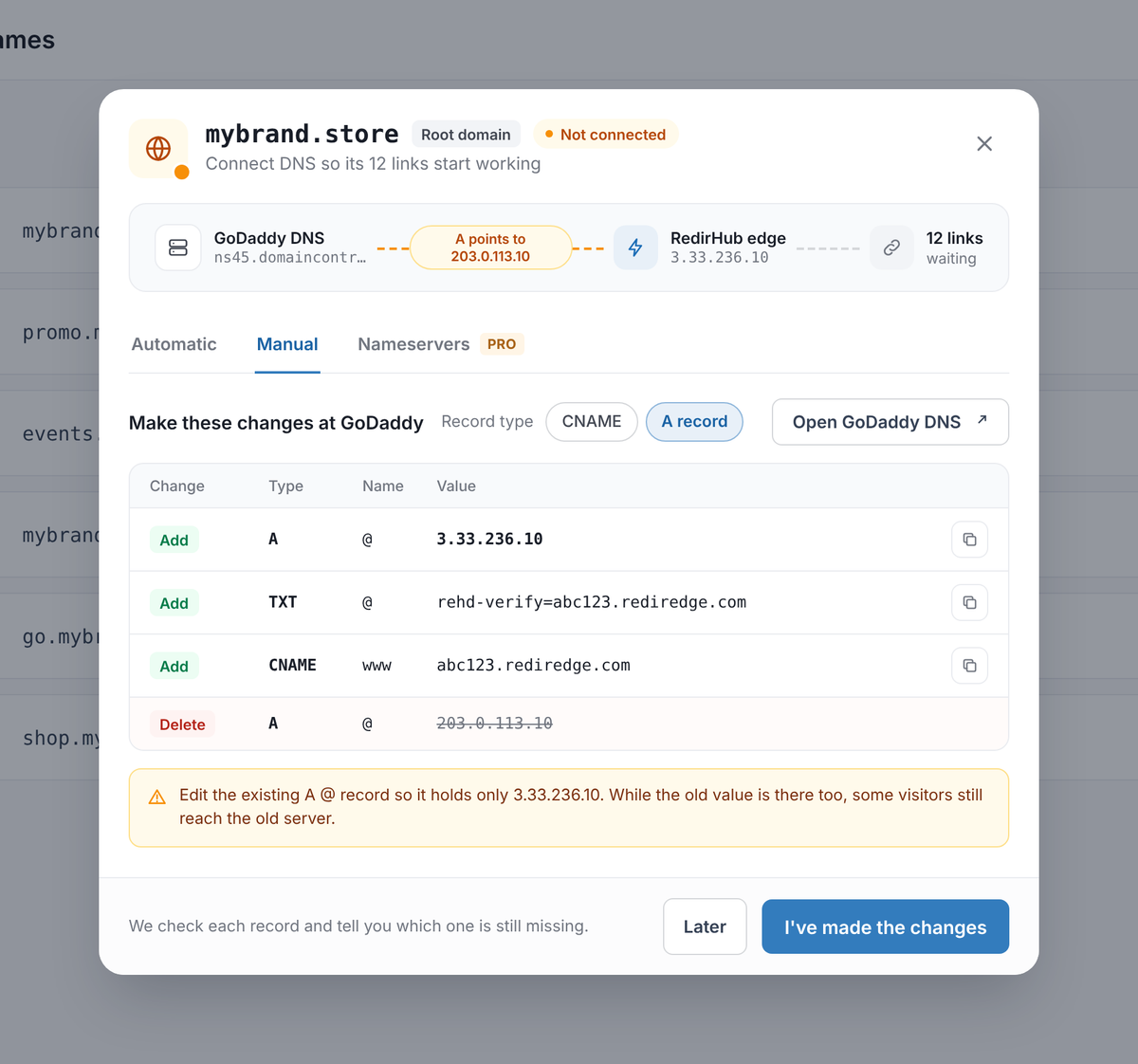Screen dimensions: 1138x1064
Task: Click the CNAME type cell in table
Action: point(292,665)
